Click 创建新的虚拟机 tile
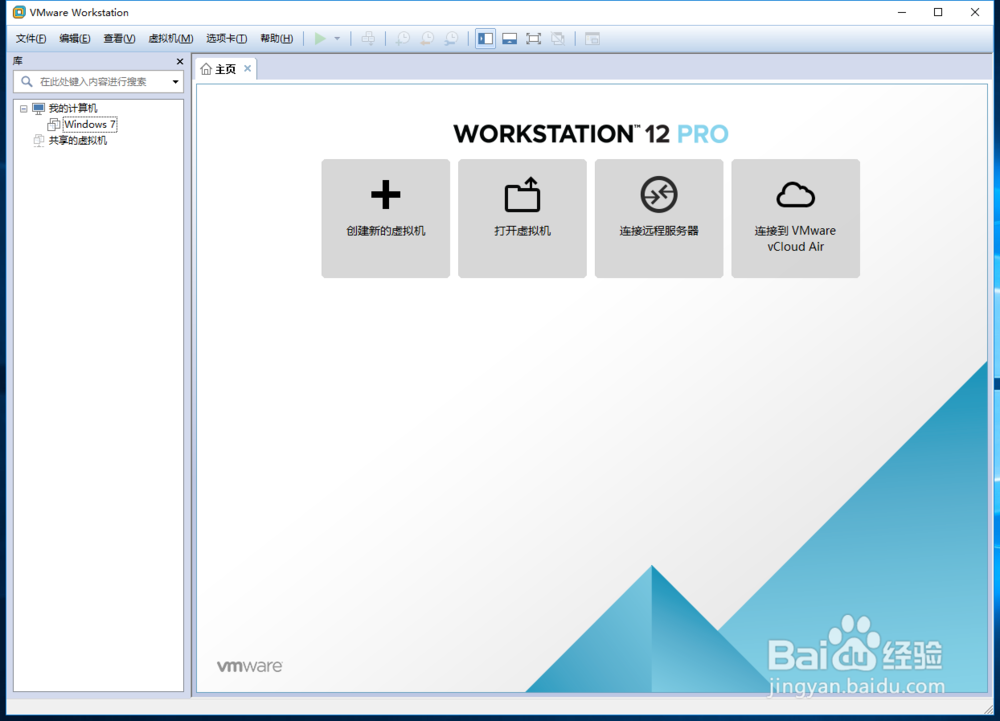This screenshot has width=1000, height=721. pyautogui.click(x=386, y=219)
